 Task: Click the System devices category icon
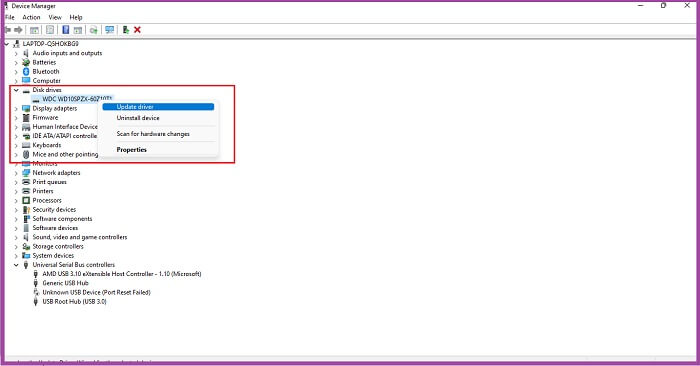[x=26, y=256]
